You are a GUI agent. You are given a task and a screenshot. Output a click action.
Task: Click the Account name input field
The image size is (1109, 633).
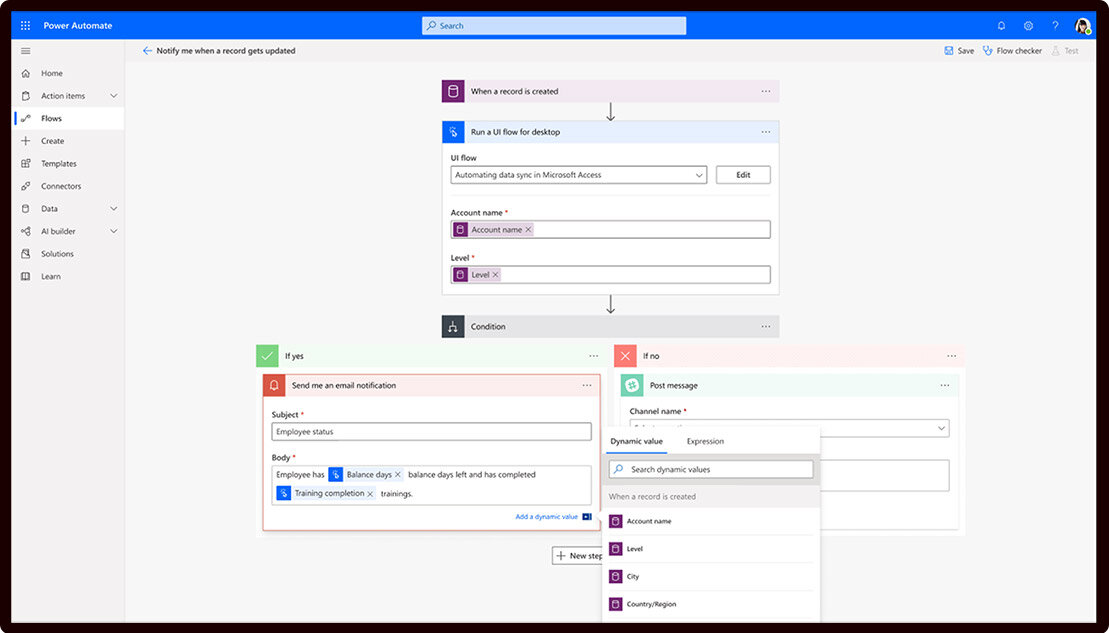(610, 230)
